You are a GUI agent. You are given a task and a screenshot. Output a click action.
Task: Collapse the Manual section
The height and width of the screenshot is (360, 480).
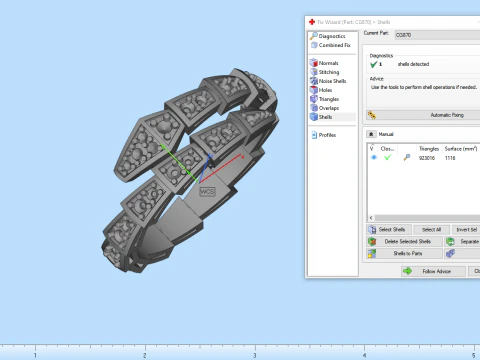point(371,134)
